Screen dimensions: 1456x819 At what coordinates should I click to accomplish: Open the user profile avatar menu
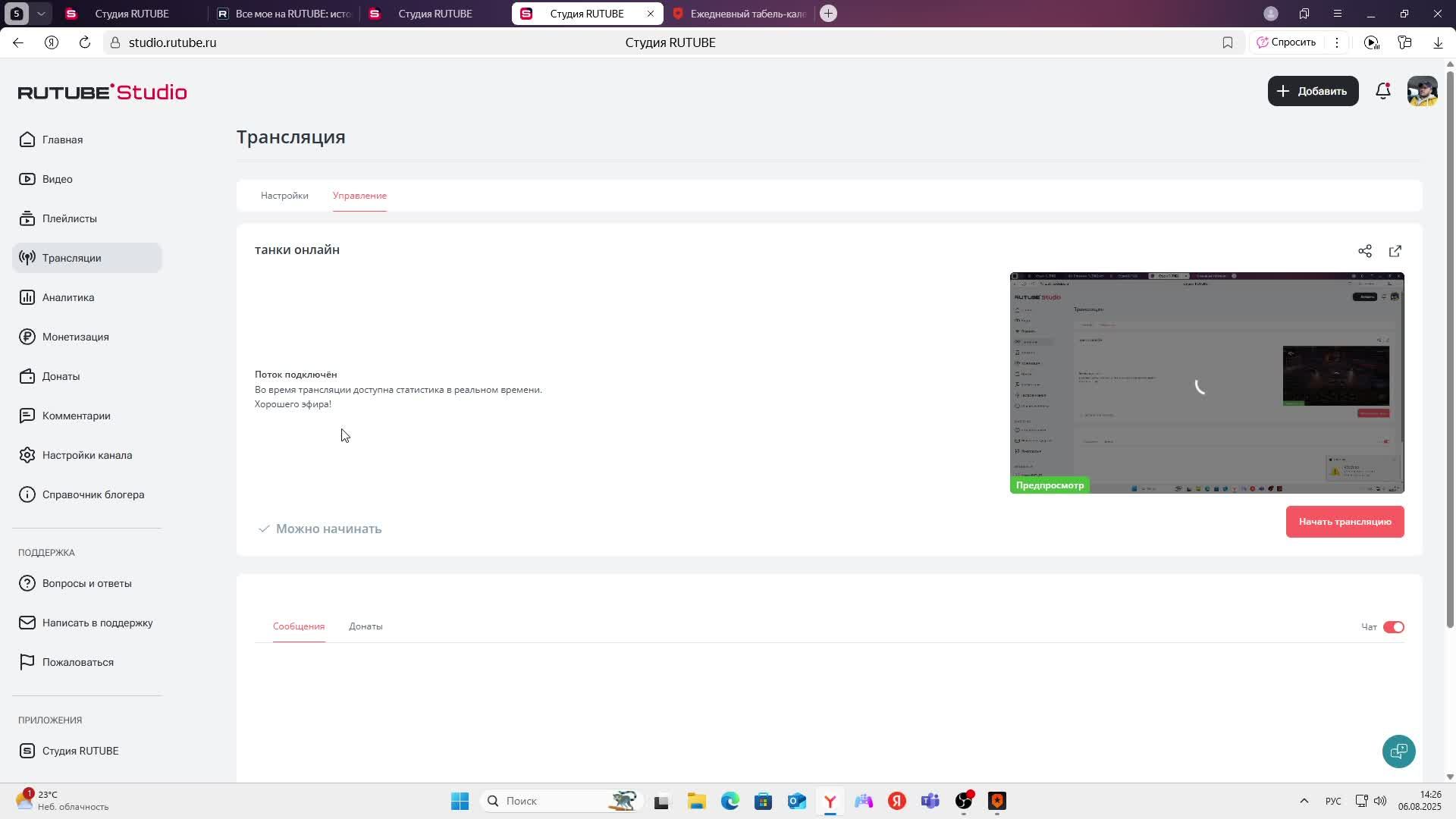[1422, 91]
